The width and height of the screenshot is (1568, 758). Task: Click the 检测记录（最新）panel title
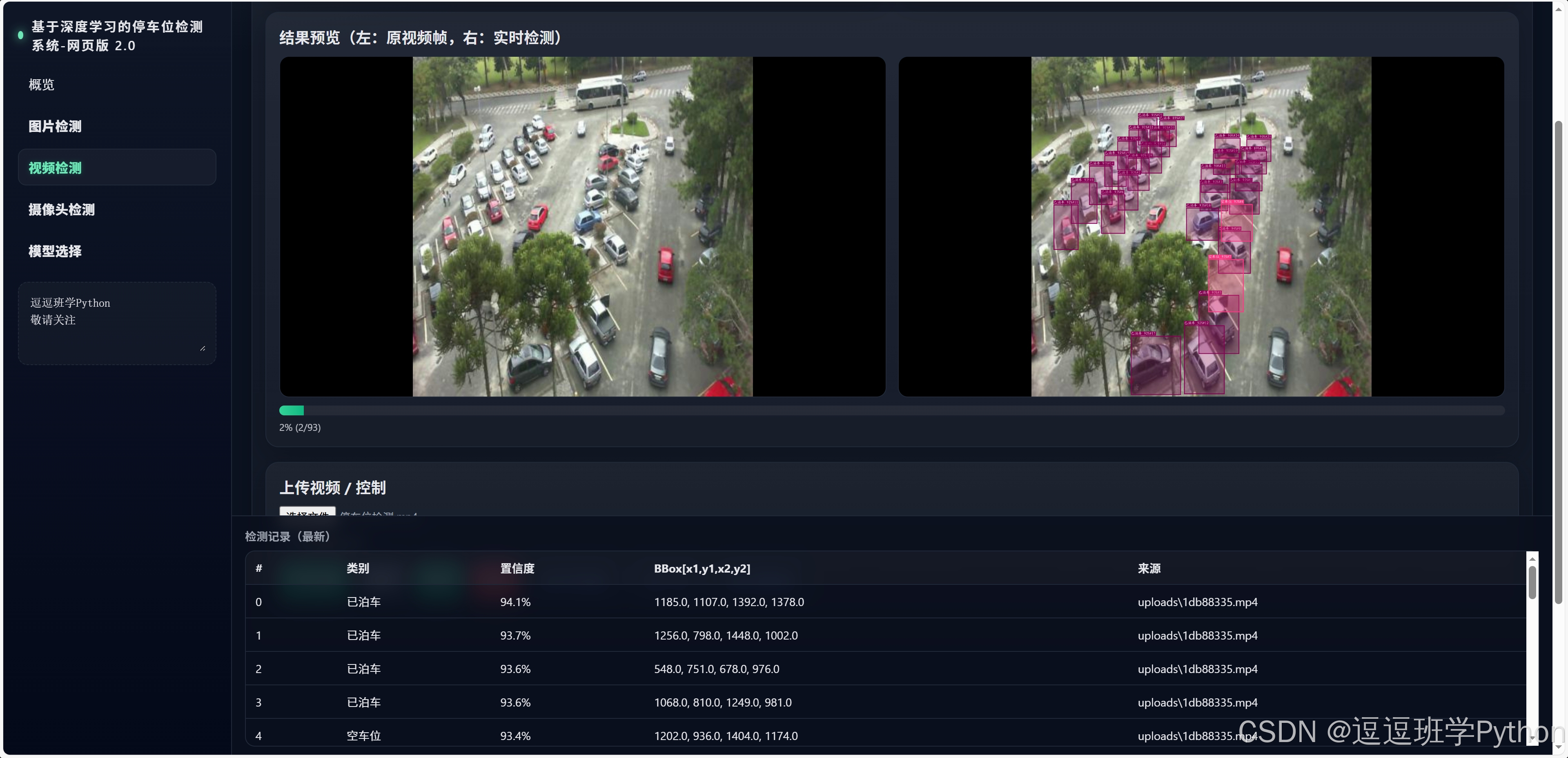click(287, 536)
